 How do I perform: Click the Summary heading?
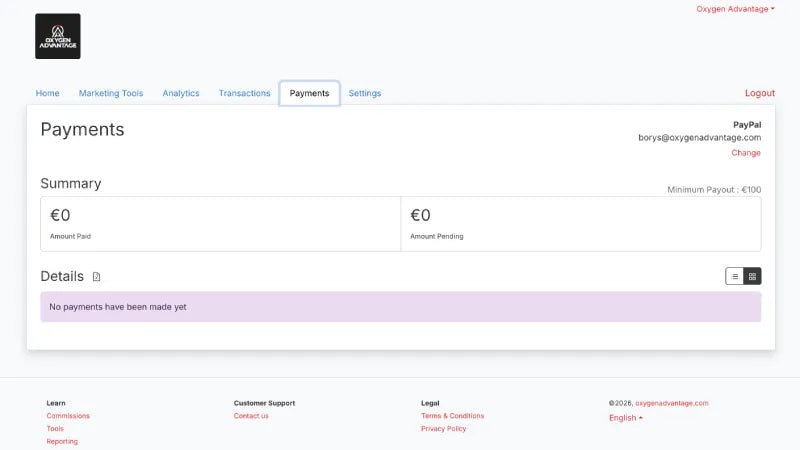coord(71,184)
